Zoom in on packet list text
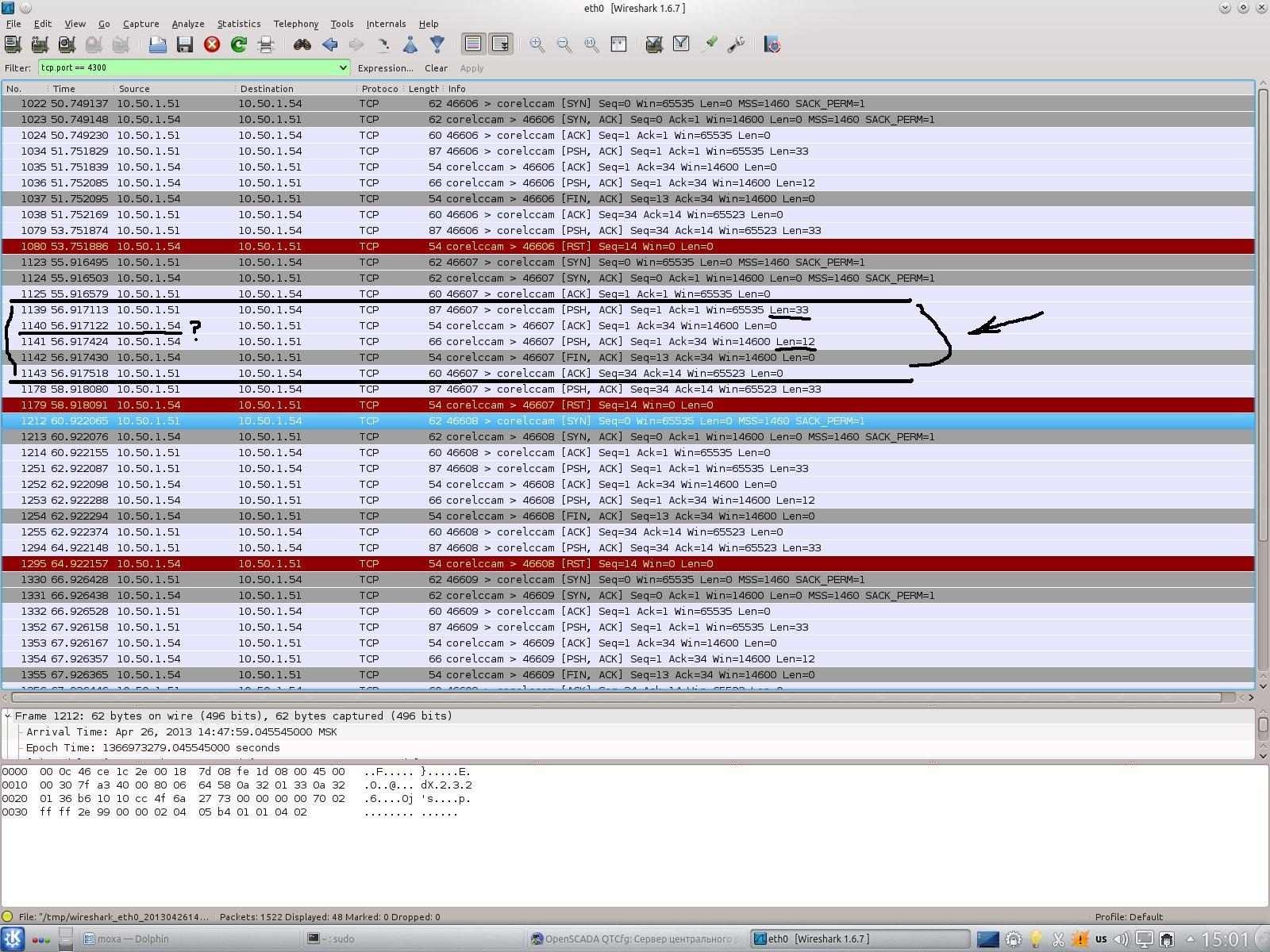This screenshot has height=952, width=1270. (537, 44)
